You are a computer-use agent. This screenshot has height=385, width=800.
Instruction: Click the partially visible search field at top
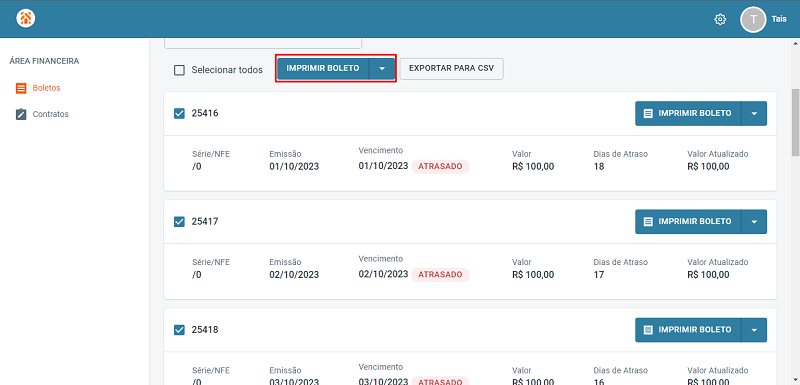pos(263,44)
